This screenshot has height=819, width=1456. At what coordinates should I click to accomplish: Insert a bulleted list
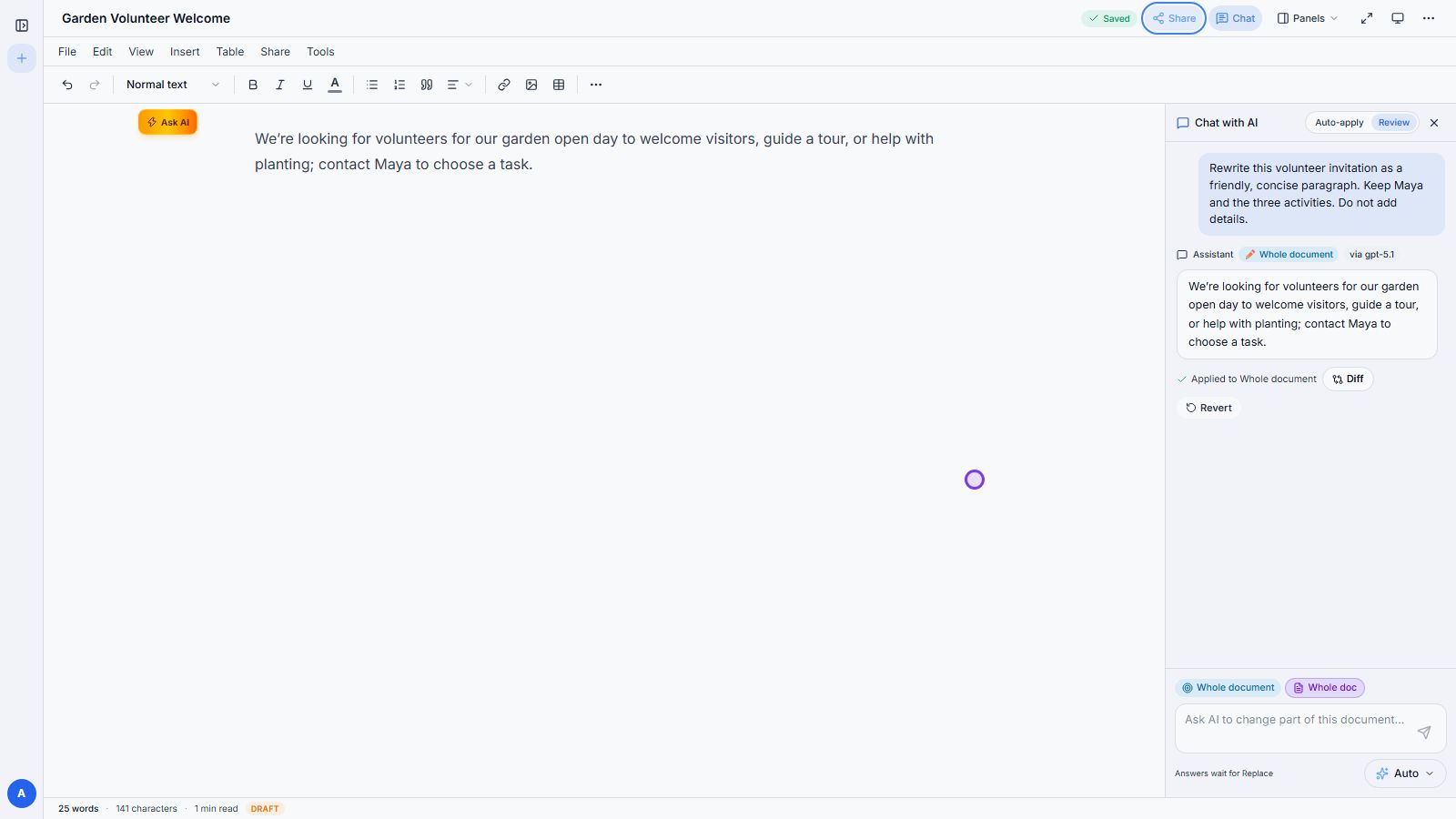click(372, 85)
